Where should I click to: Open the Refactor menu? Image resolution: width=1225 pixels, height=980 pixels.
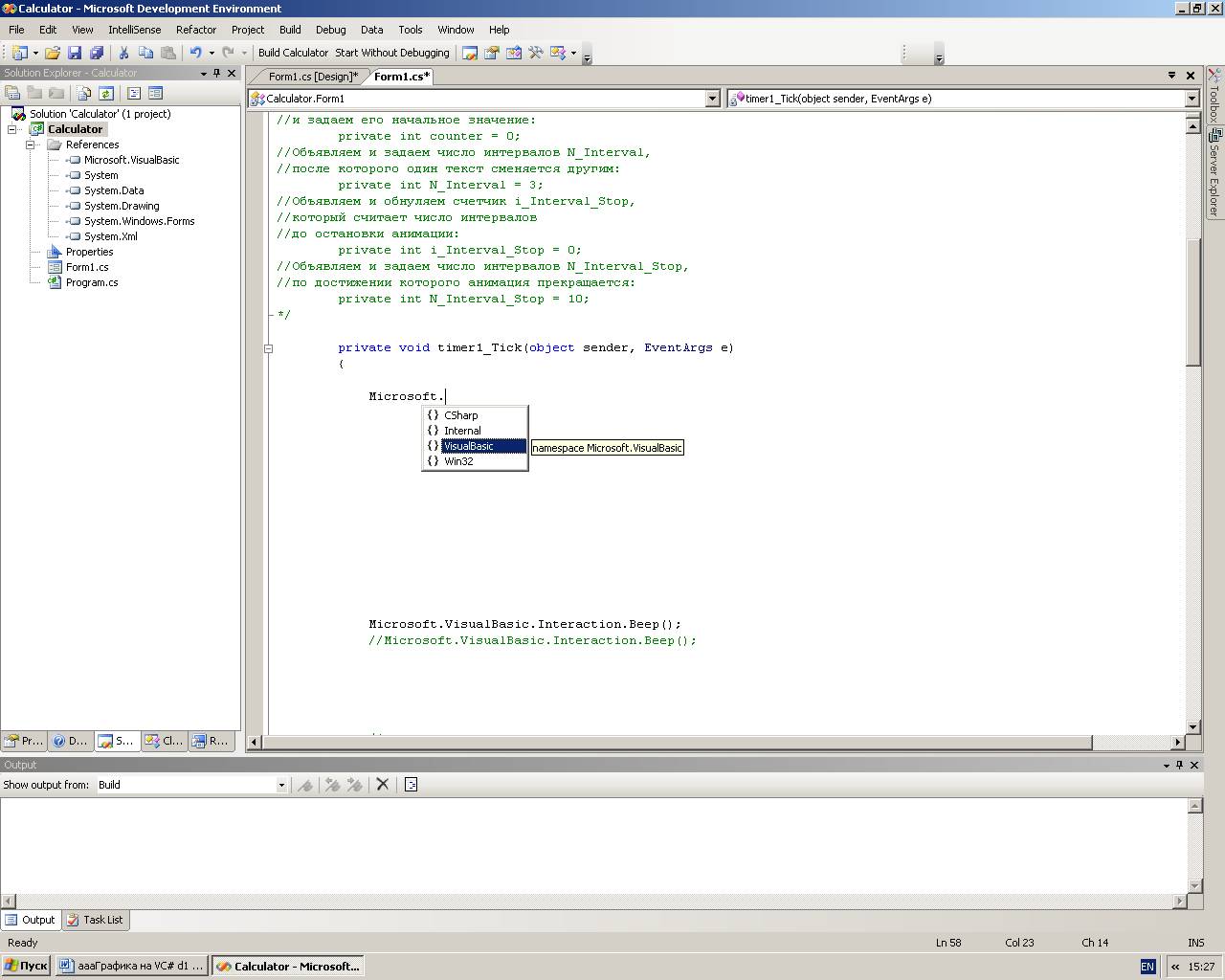(196, 30)
